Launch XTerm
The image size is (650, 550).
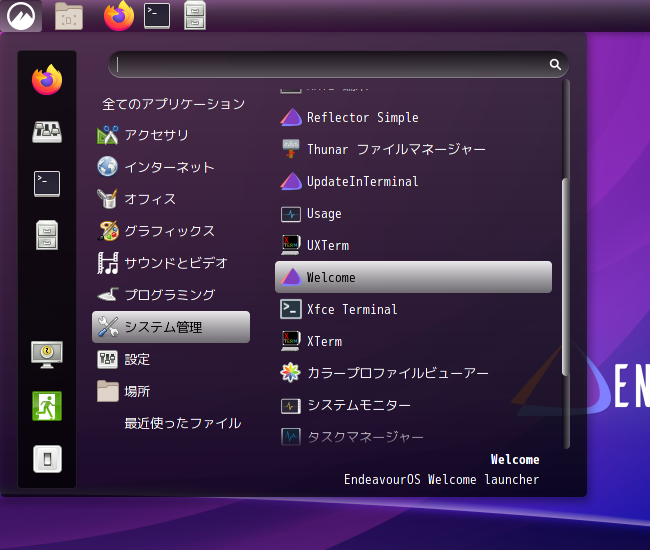413,341
